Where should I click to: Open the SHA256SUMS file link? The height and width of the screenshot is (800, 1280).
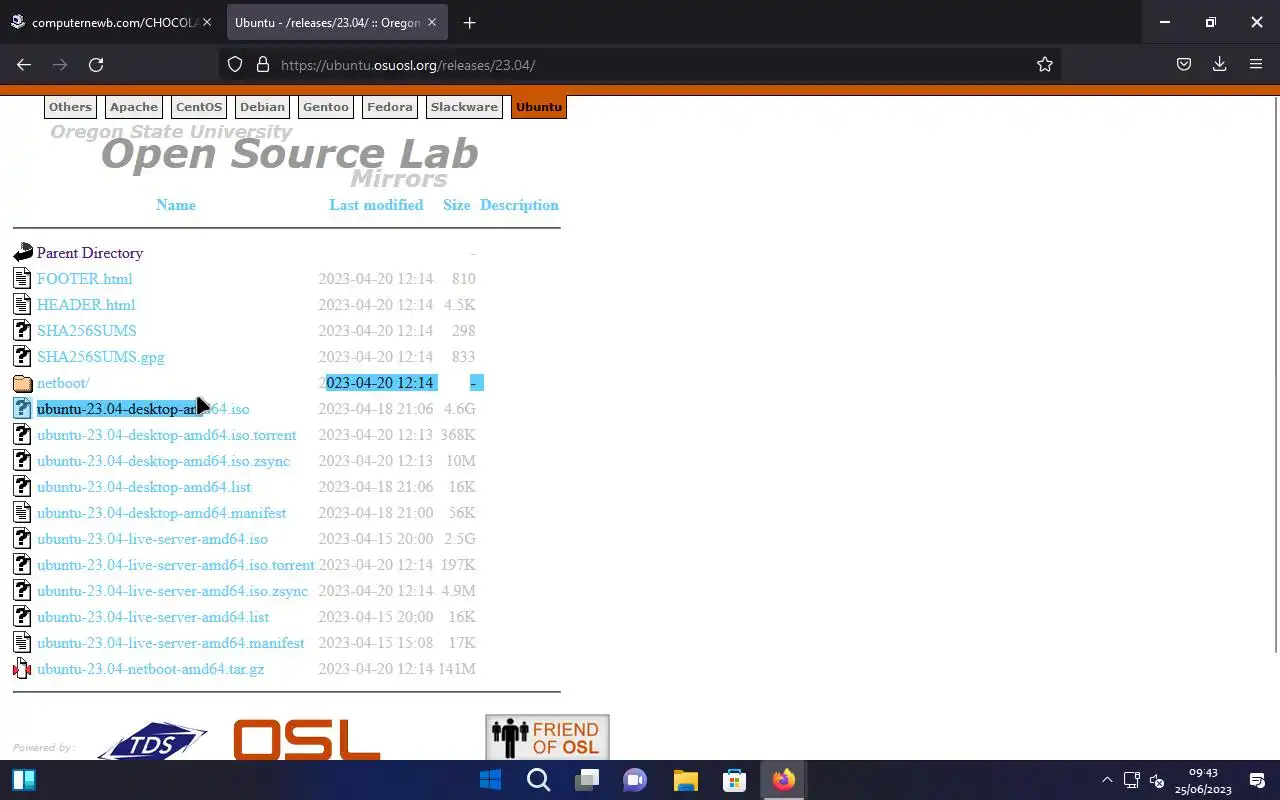(x=86, y=331)
